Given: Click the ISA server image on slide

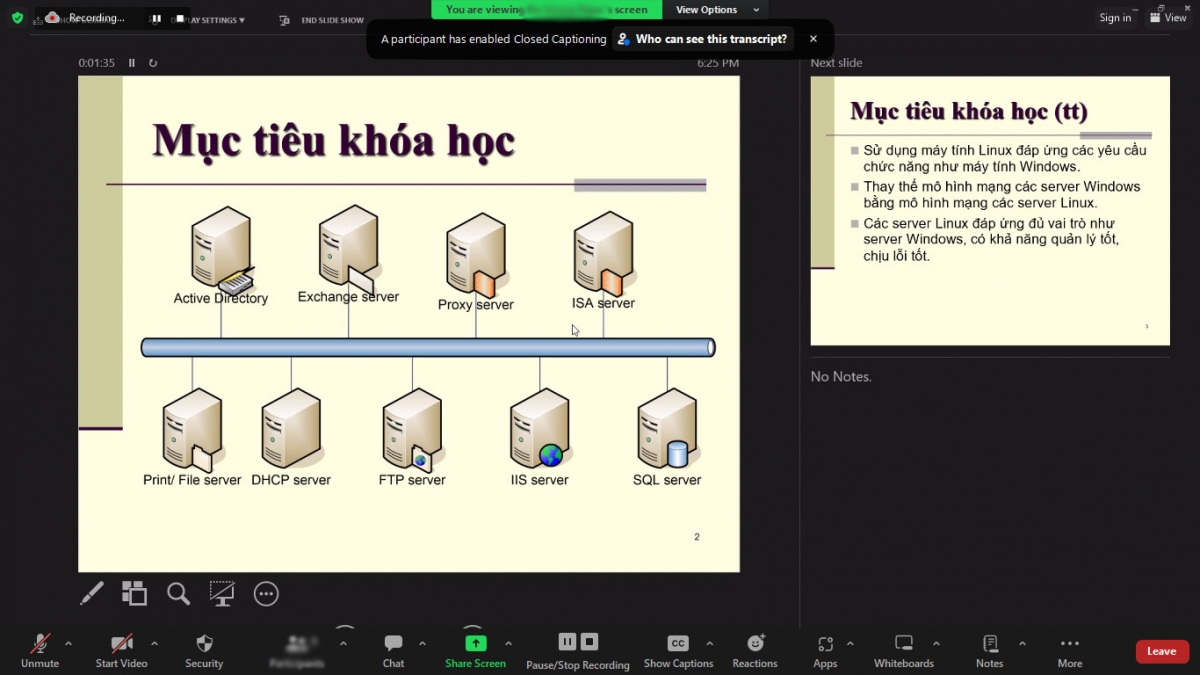Looking at the screenshot, I should tap(603, 254).
